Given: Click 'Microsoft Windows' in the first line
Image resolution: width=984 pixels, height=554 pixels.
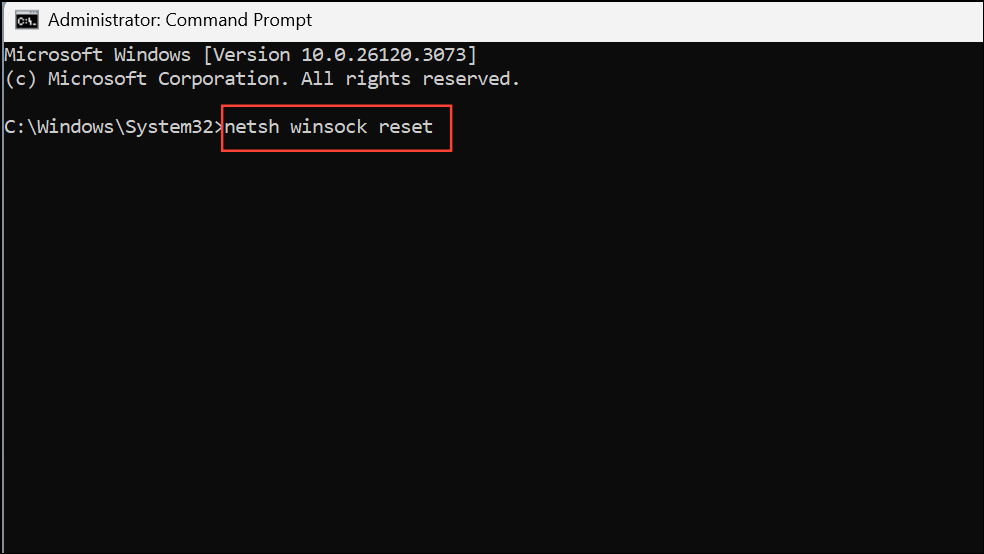Looking at the screenshot, I should [x=97, y=55].
